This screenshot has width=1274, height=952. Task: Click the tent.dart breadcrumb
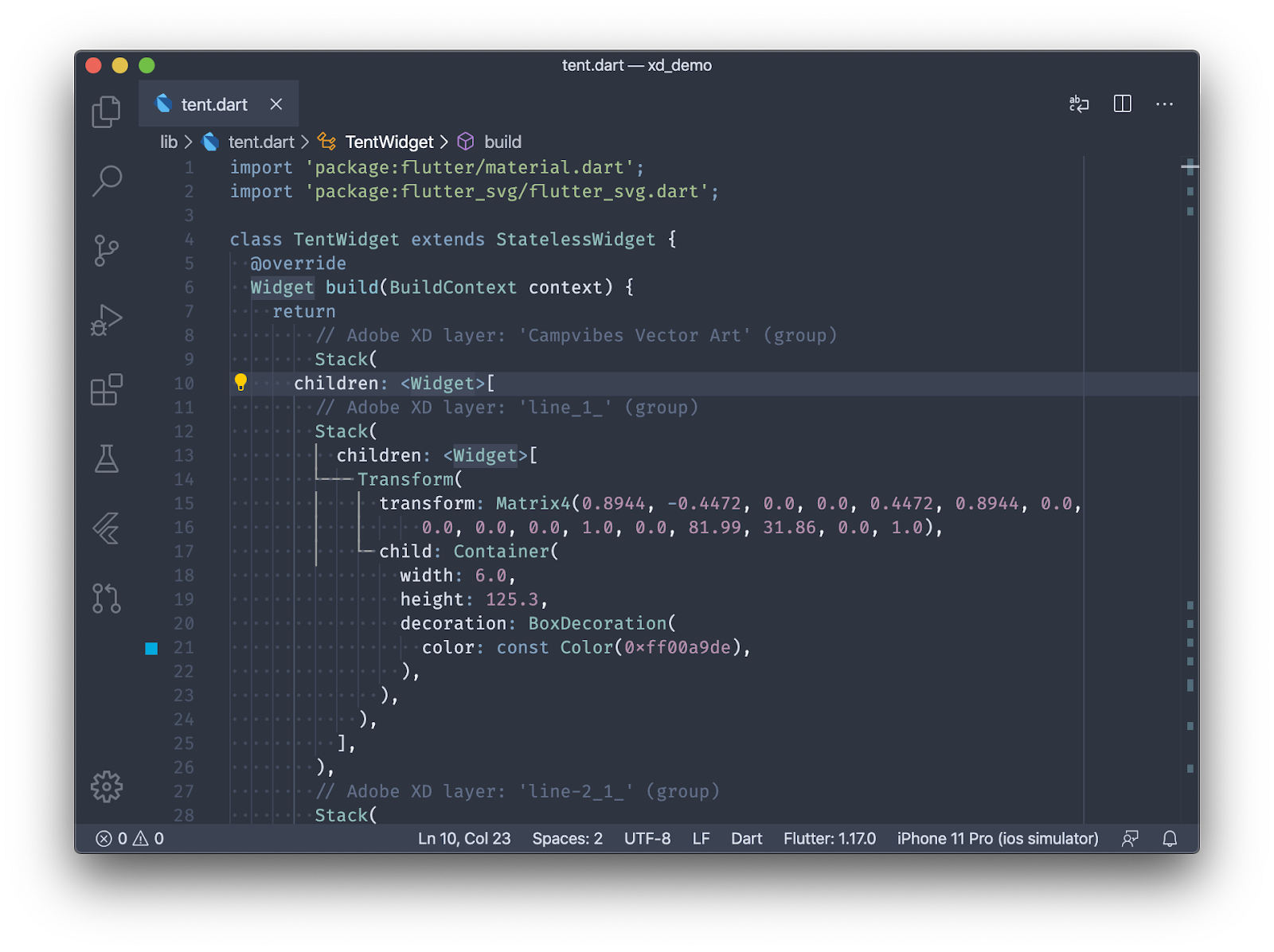pyautogui.click(x=261, y=142)
